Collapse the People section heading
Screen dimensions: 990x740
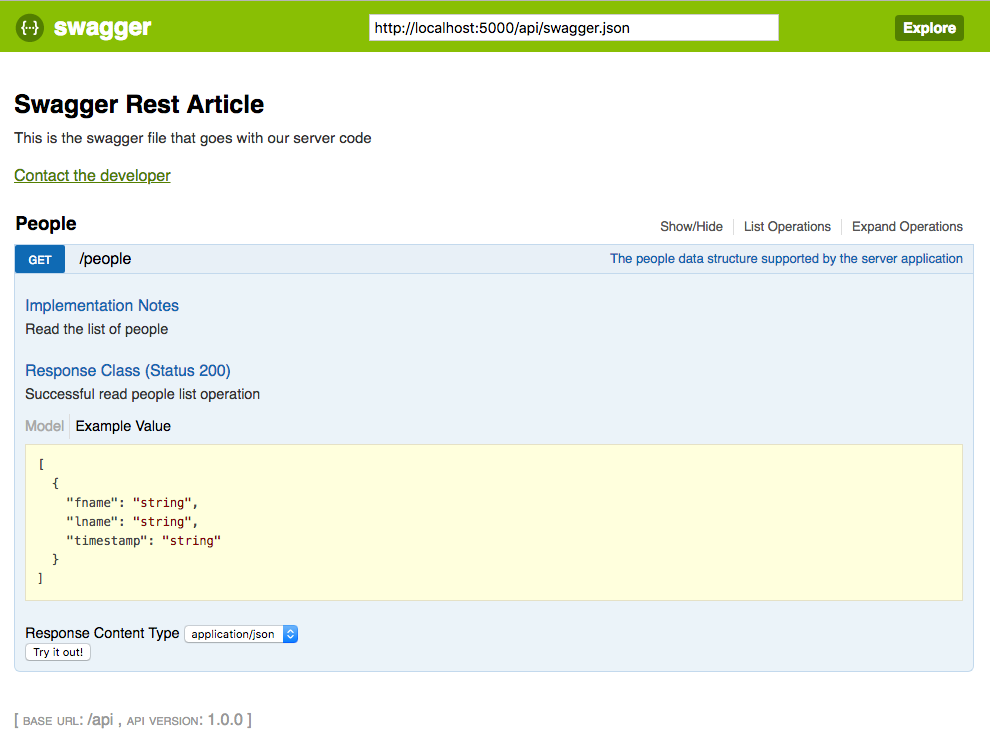45,224
